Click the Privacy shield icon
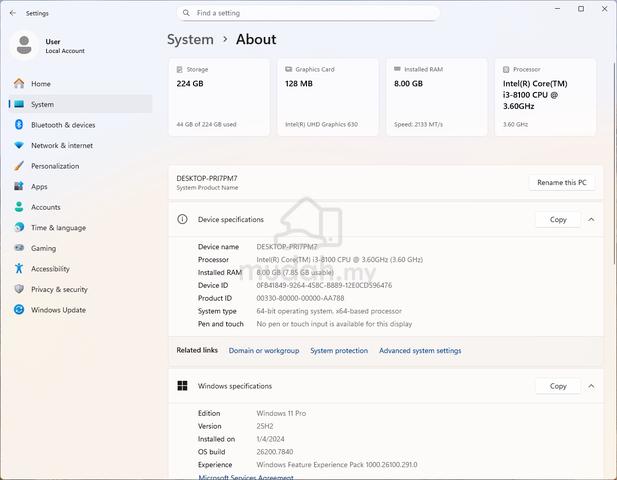The width and height of the screenshot is (617, 480). [19, 289]
